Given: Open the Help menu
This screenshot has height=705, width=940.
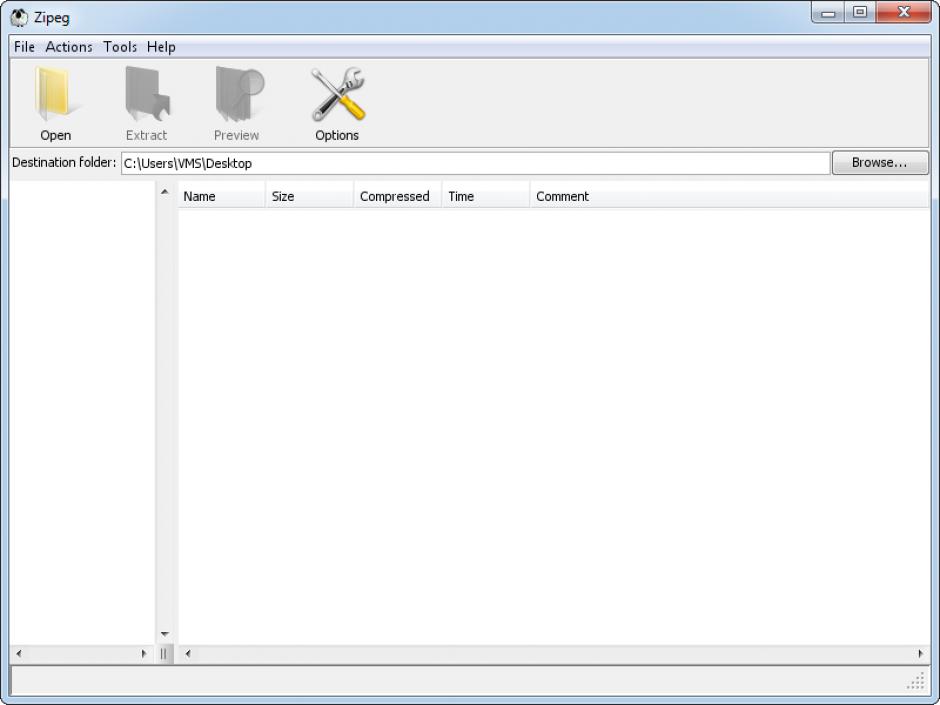Looking at the screenshot, I should [161, 47].
